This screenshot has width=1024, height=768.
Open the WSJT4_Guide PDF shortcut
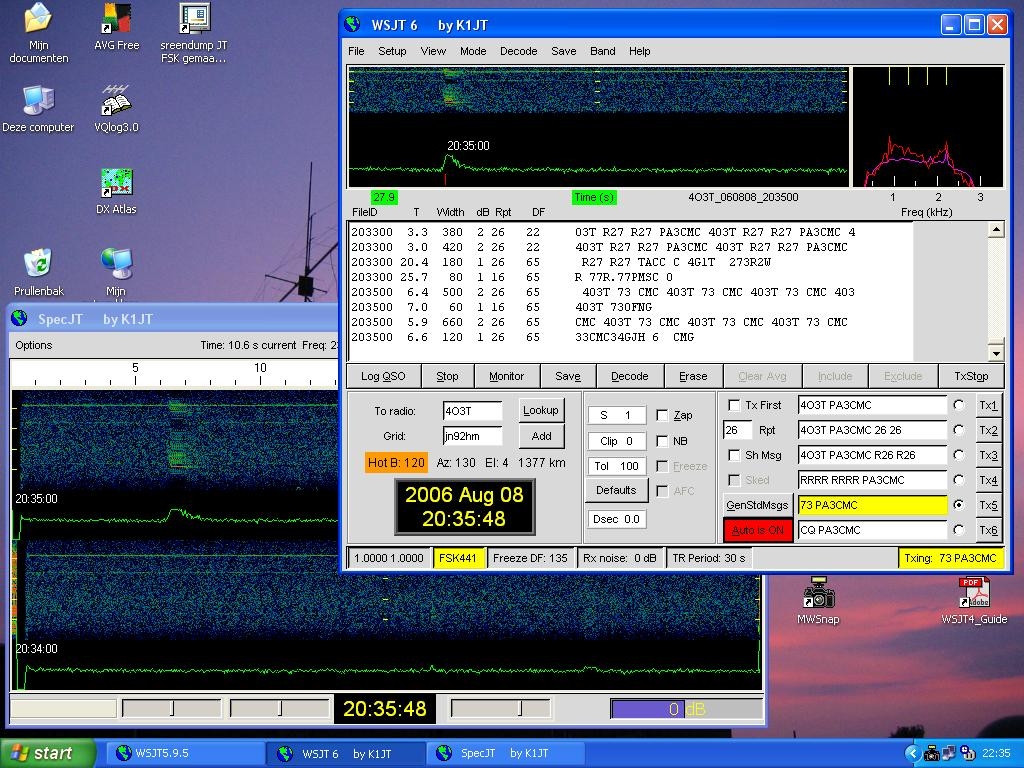tap(974, 601)
